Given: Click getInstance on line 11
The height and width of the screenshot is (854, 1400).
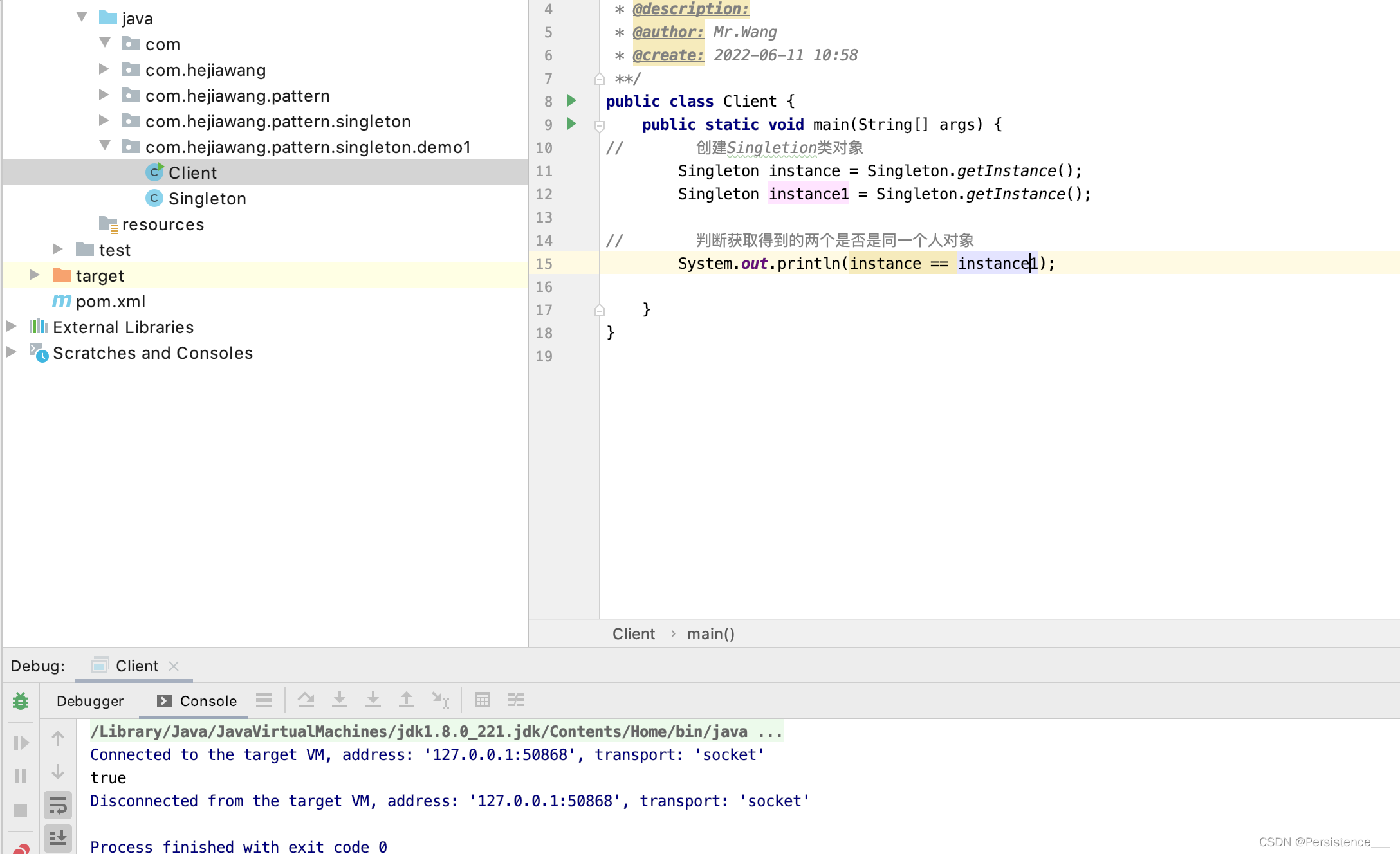Looking at the screenshot, I should (1006, 171).
